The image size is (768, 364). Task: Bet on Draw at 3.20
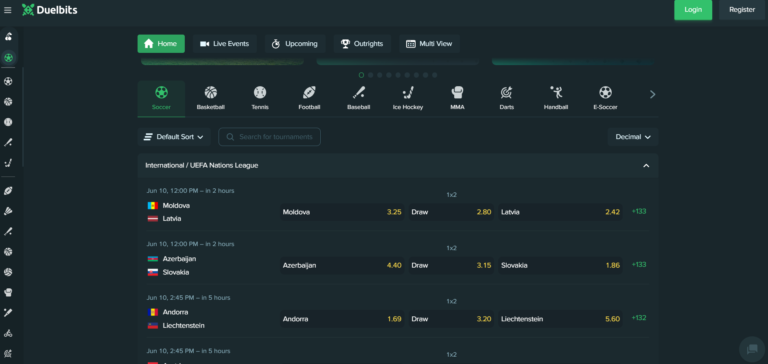pyautogui.click(x=451, y=319)
